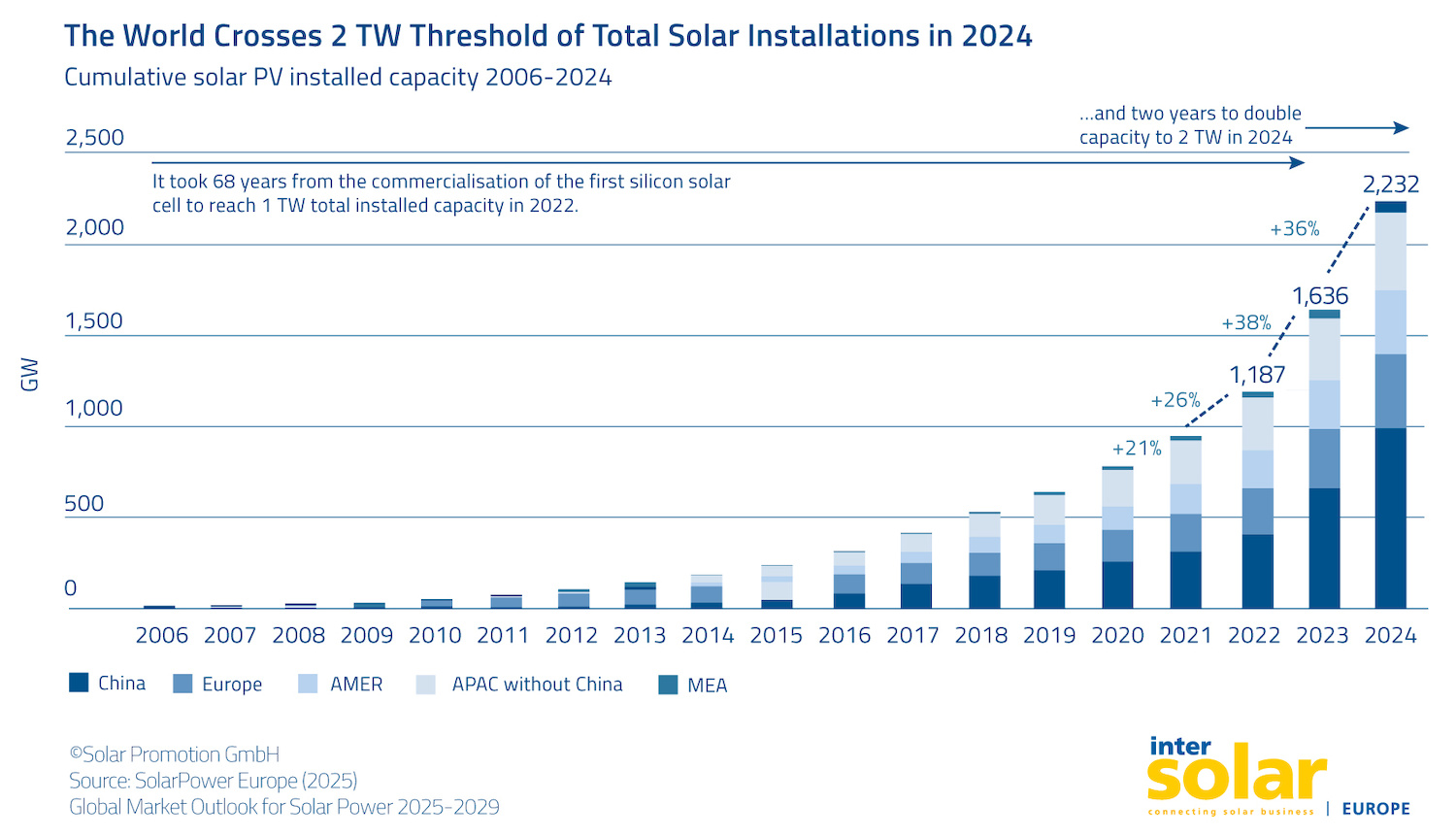This screenshot has width=1456, height=837.
Task: Click the China legend color swatch
Action: tap(79, 683)
